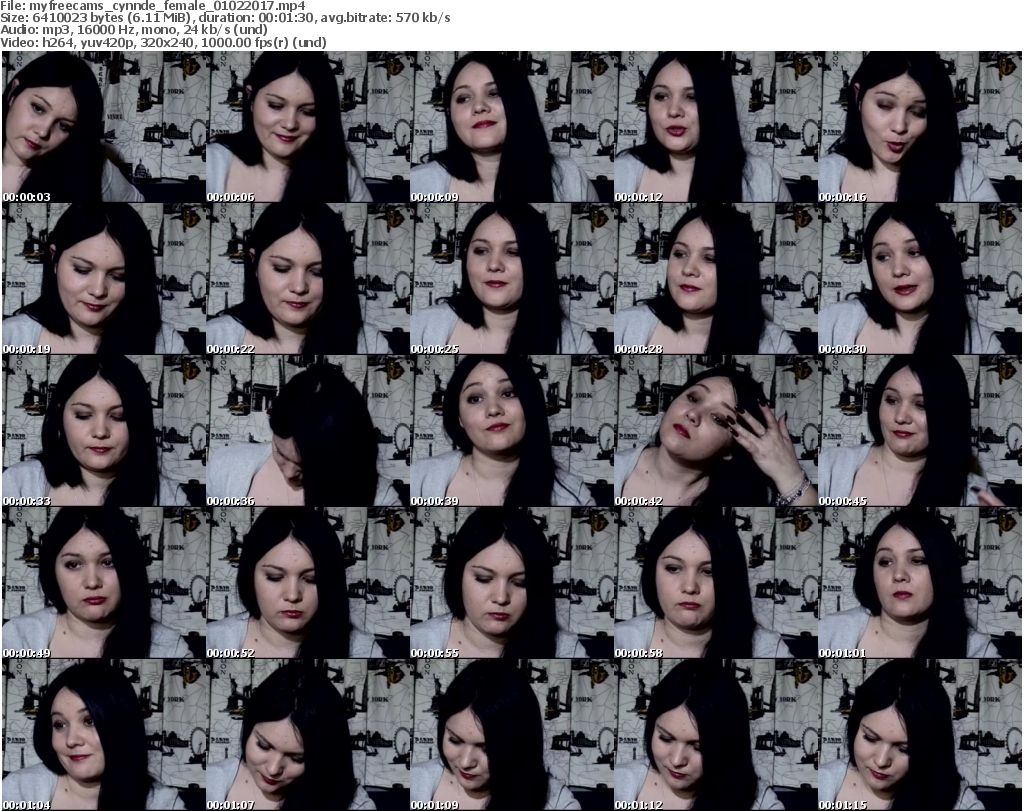Click the Audio info line mentioning mp3
Viewport: 1024px width, 811px height.
pos(134,30)
